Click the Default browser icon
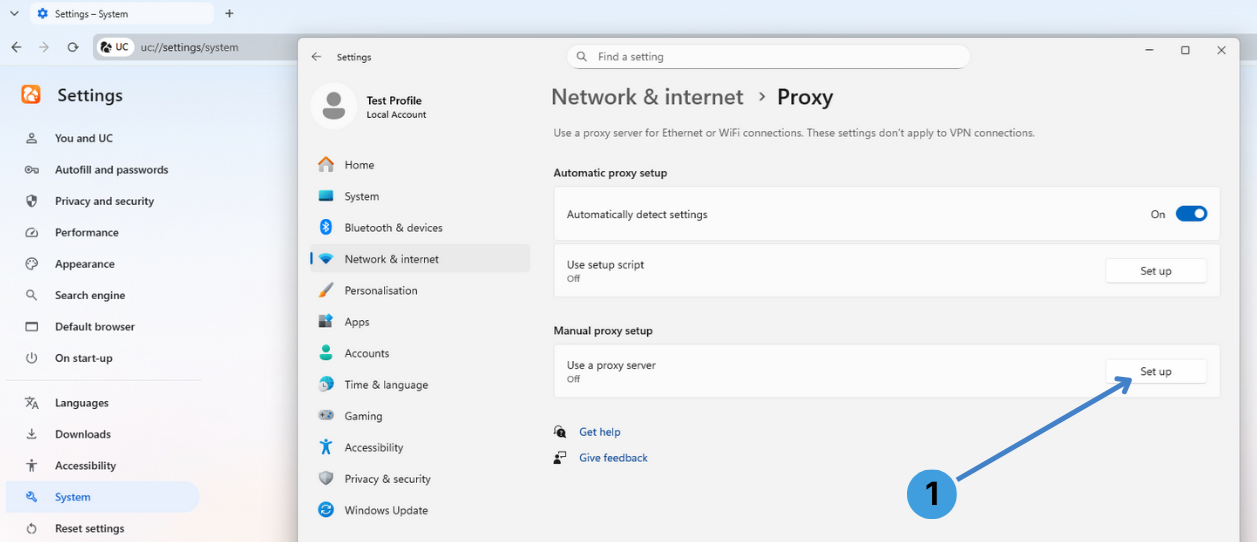The width and height of the screenshot is (1257, 542). click(x=32, y=327)
